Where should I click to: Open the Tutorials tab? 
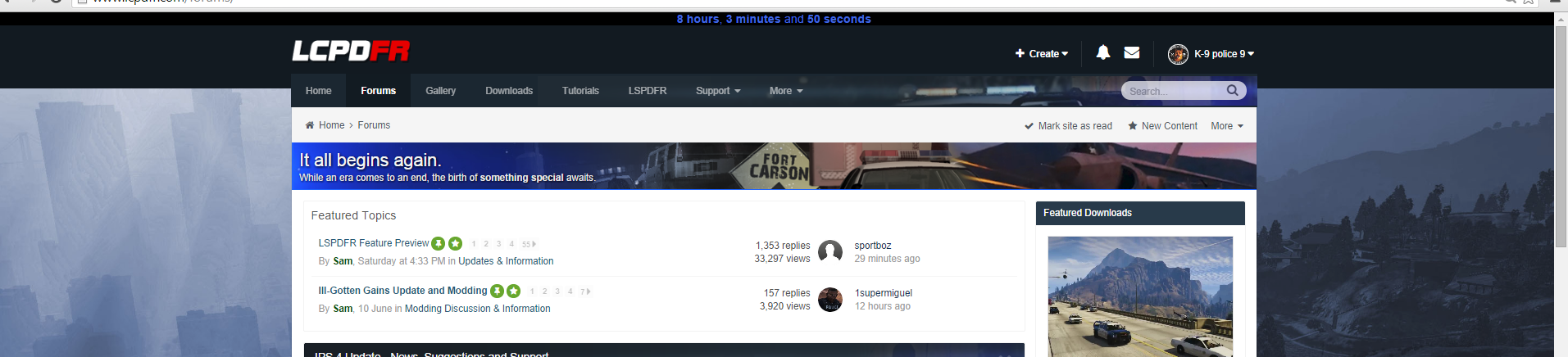click(580, 91)
